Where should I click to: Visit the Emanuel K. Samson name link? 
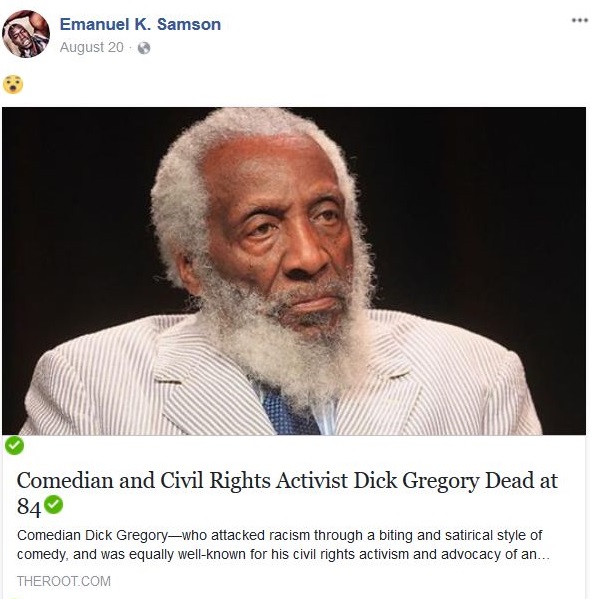(x=140, y=24)
